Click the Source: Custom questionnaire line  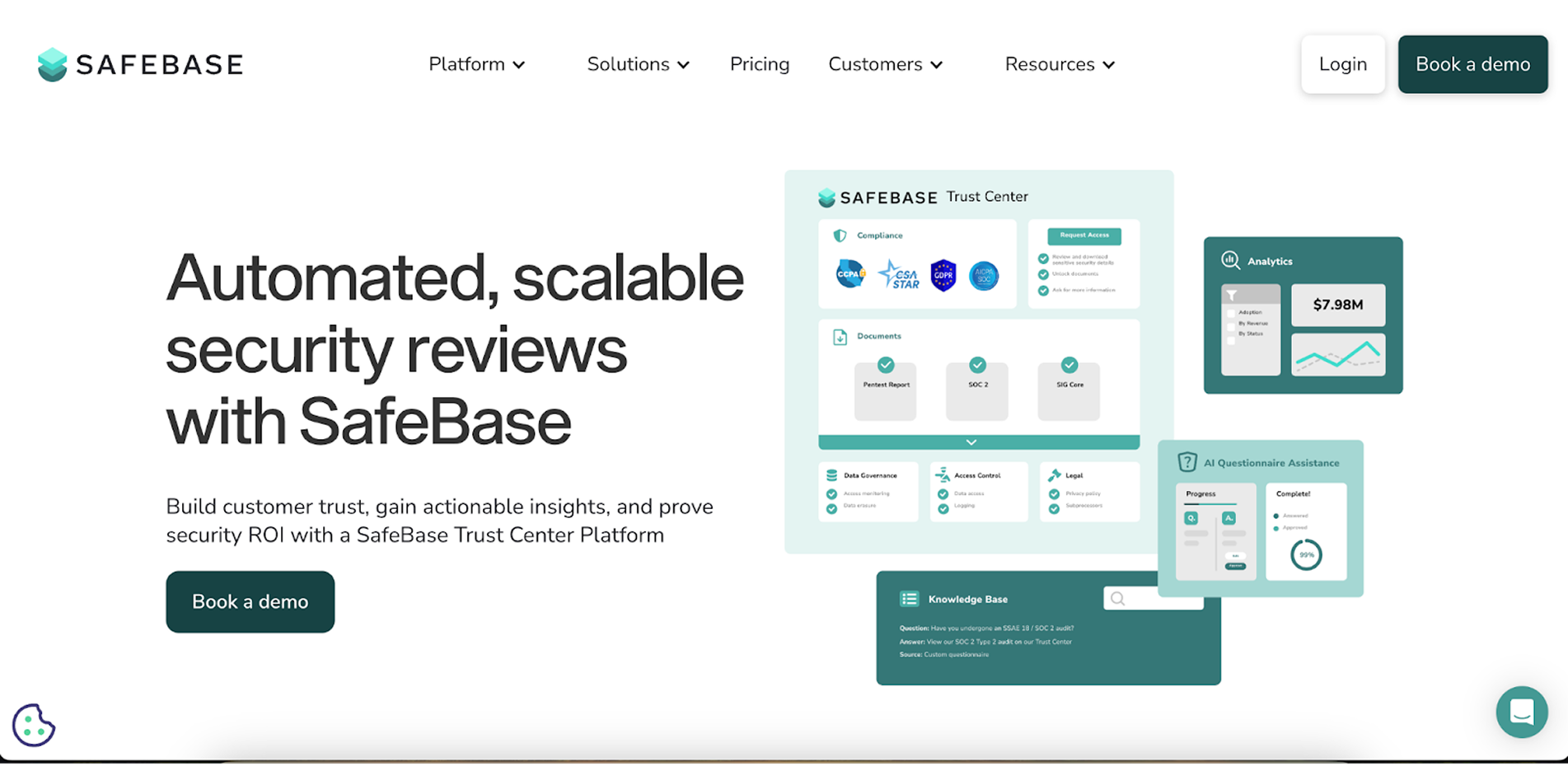point(944,655)
